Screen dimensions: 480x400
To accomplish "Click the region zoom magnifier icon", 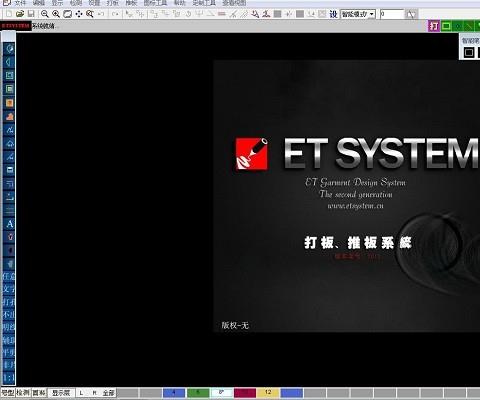I will 90,14.
